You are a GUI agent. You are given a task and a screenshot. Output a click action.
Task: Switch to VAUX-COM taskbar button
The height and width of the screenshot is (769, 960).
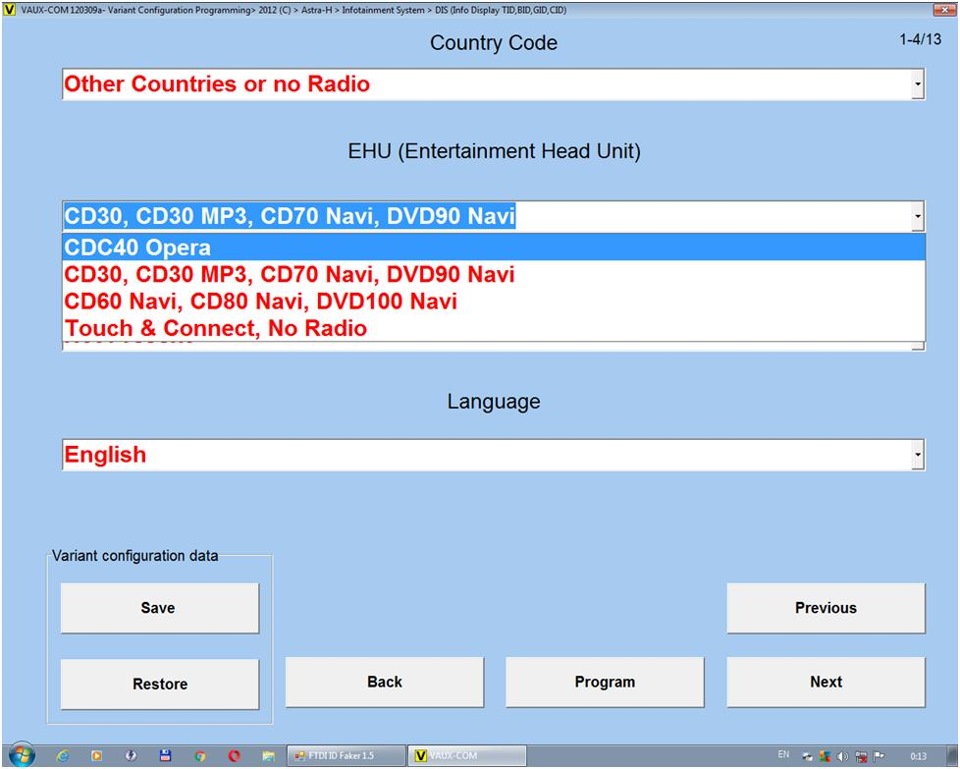click(467, 756)
